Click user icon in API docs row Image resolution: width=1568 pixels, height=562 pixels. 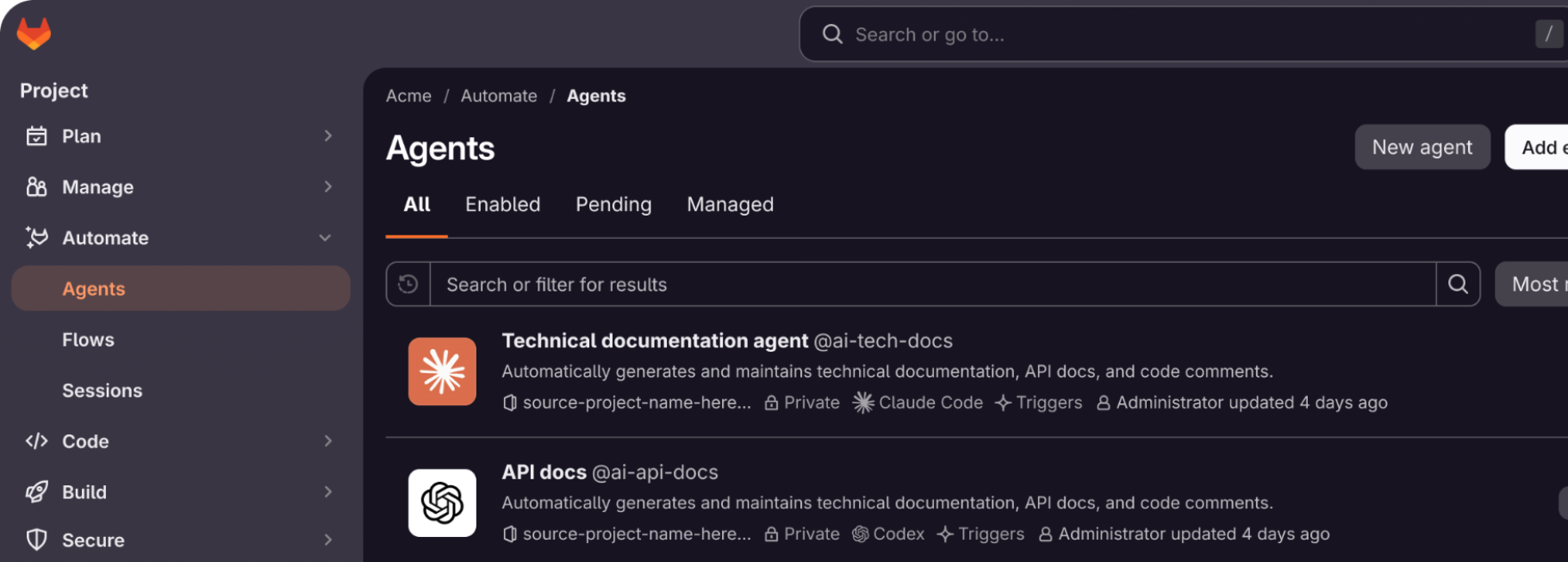1045,534
